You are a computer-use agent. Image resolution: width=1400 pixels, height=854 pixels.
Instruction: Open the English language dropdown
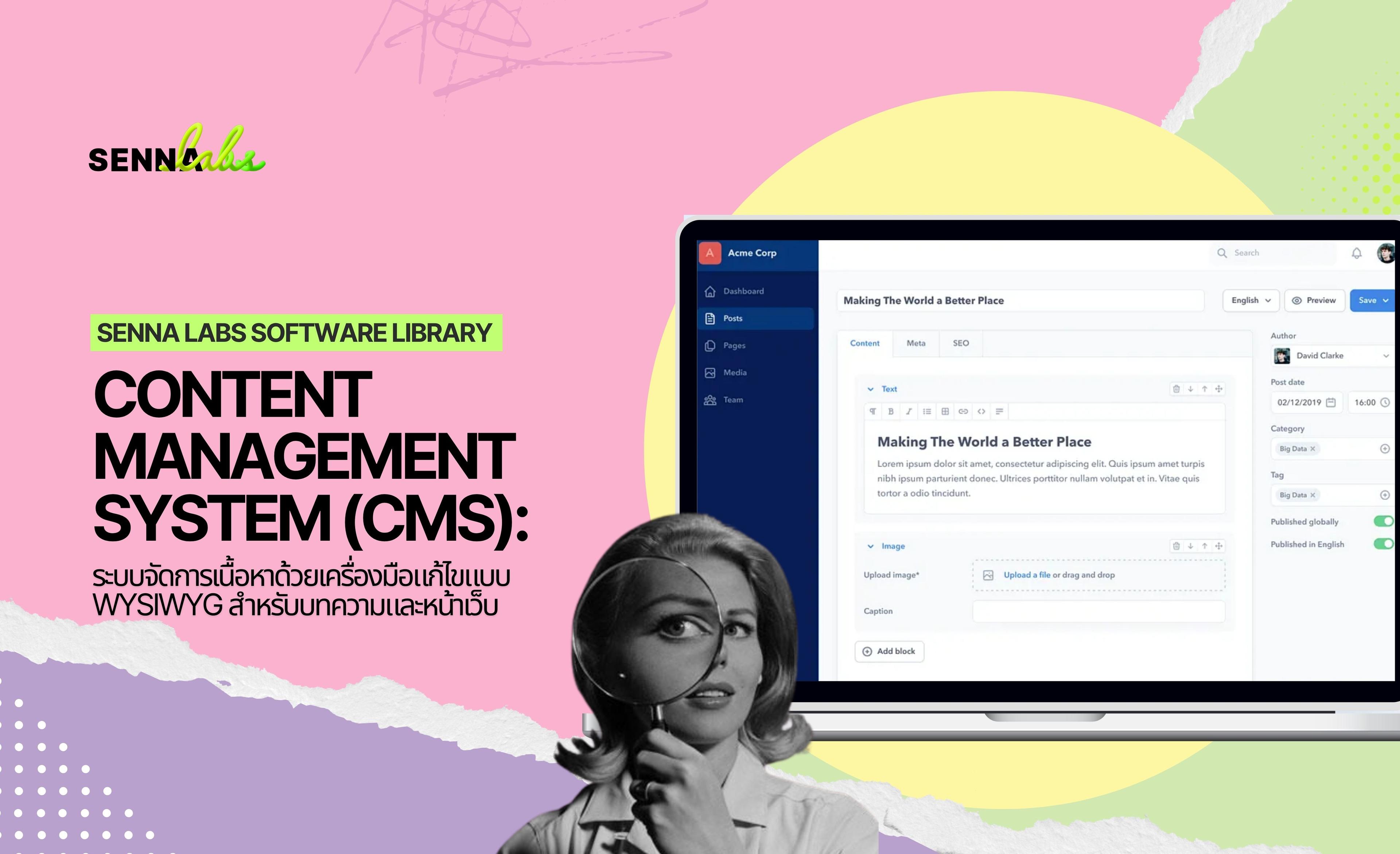pos(1251,300)
